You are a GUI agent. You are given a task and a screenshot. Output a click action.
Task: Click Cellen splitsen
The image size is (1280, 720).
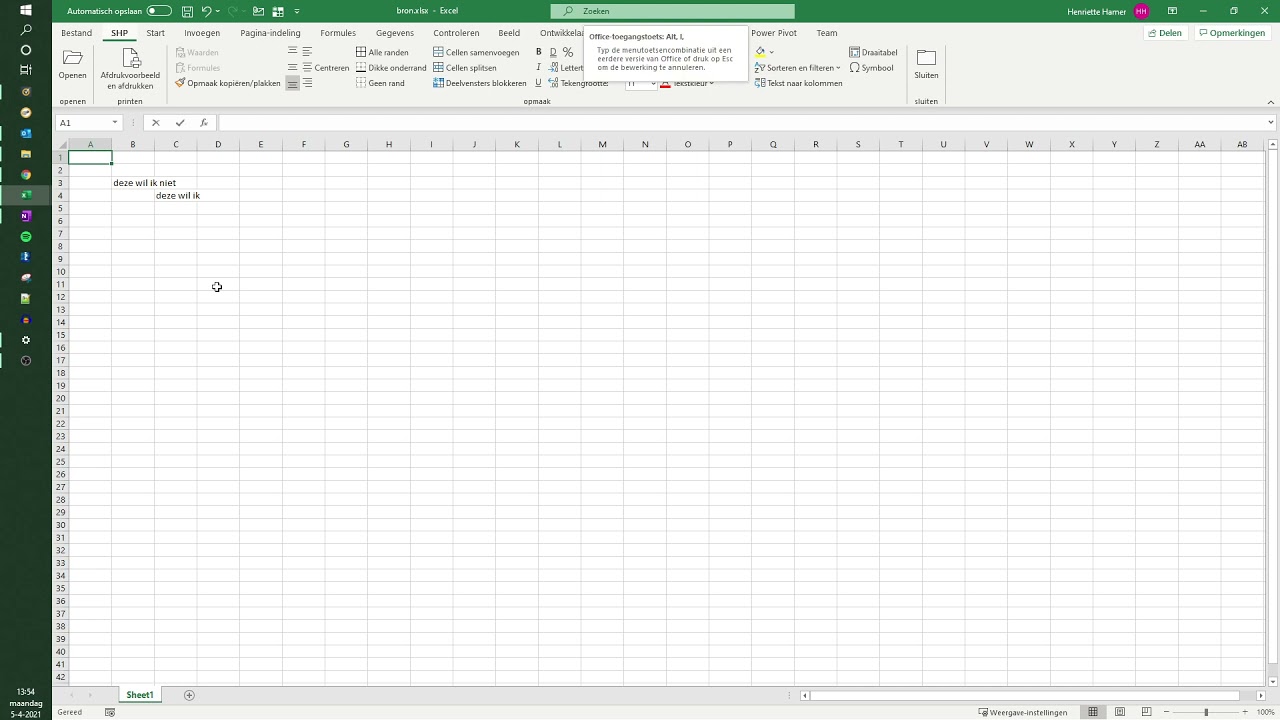465,68
